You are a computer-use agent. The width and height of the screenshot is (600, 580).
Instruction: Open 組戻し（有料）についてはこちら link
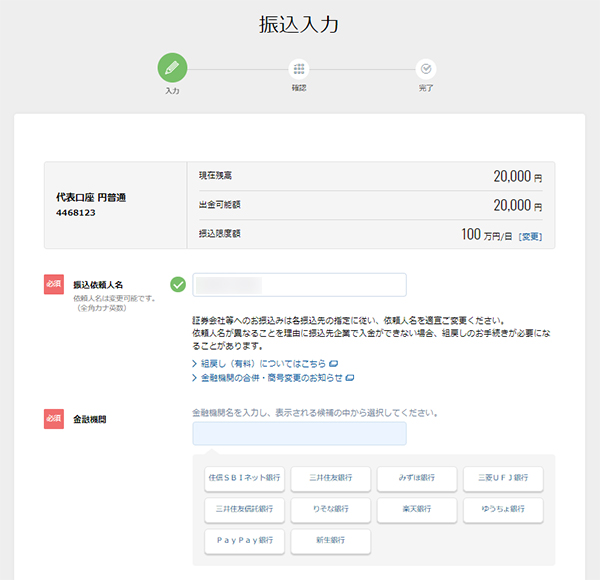[263, 363]
